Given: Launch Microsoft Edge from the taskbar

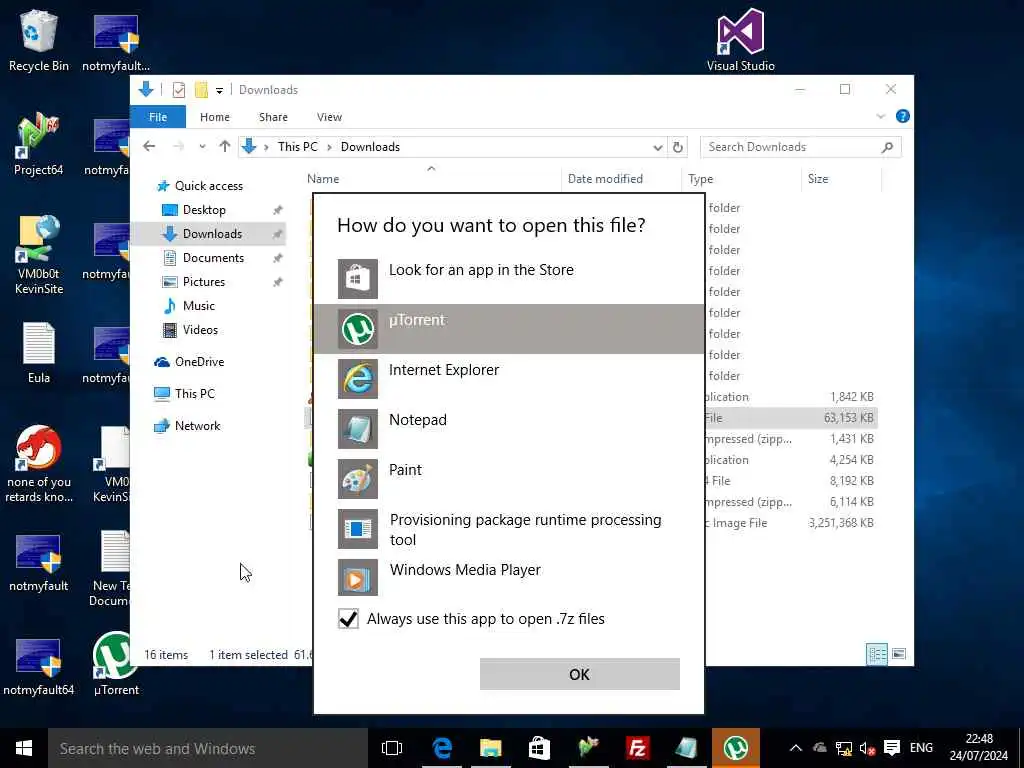Looking at the screenshot, I should (x=441, y=748).
